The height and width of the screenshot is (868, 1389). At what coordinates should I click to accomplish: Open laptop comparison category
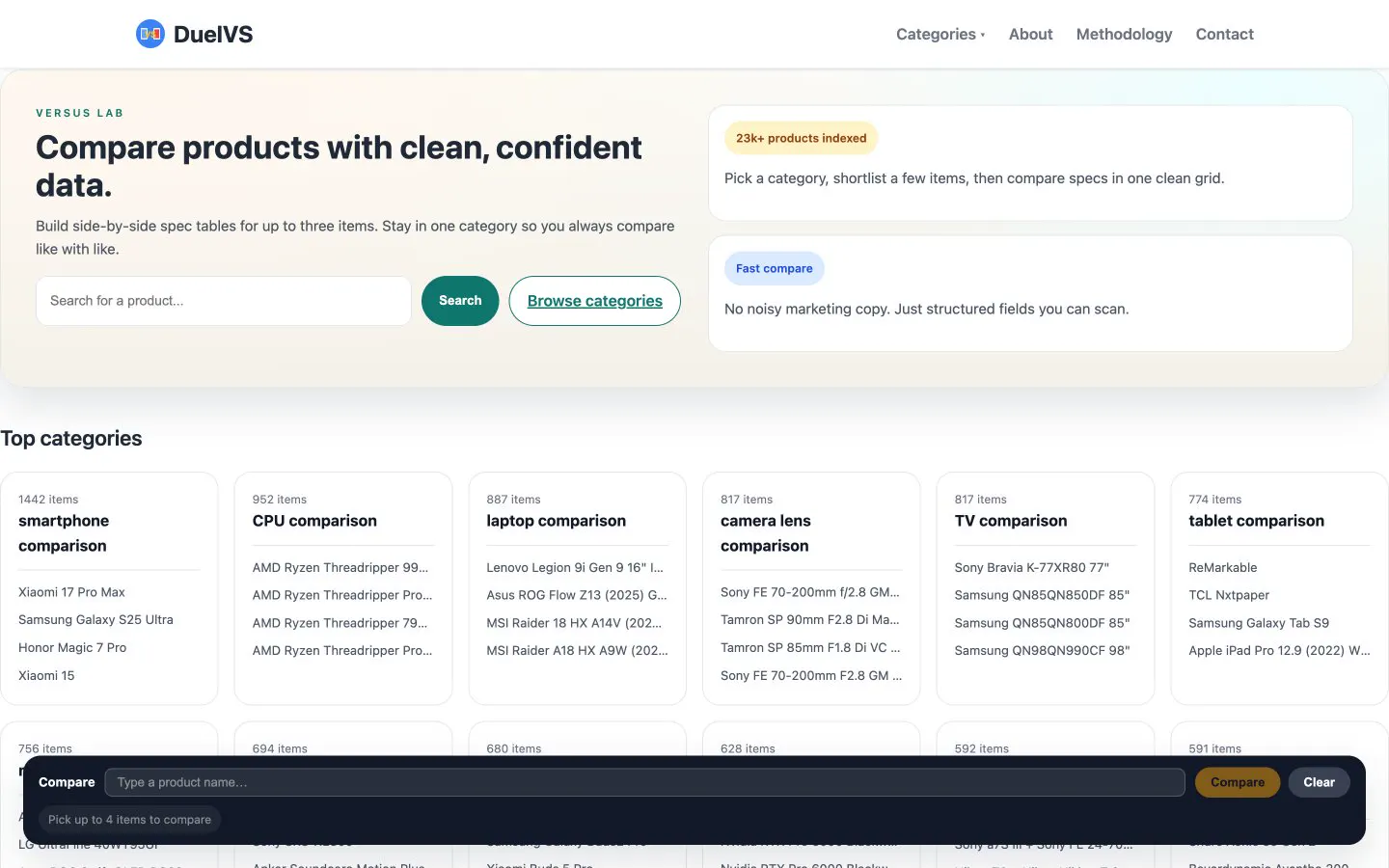557,521
